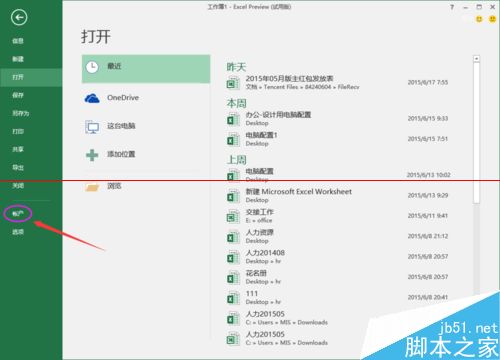This screenshot has width=500, height=360.
Task: Click the scrollbar up arrow
Action: coord(477,59)
